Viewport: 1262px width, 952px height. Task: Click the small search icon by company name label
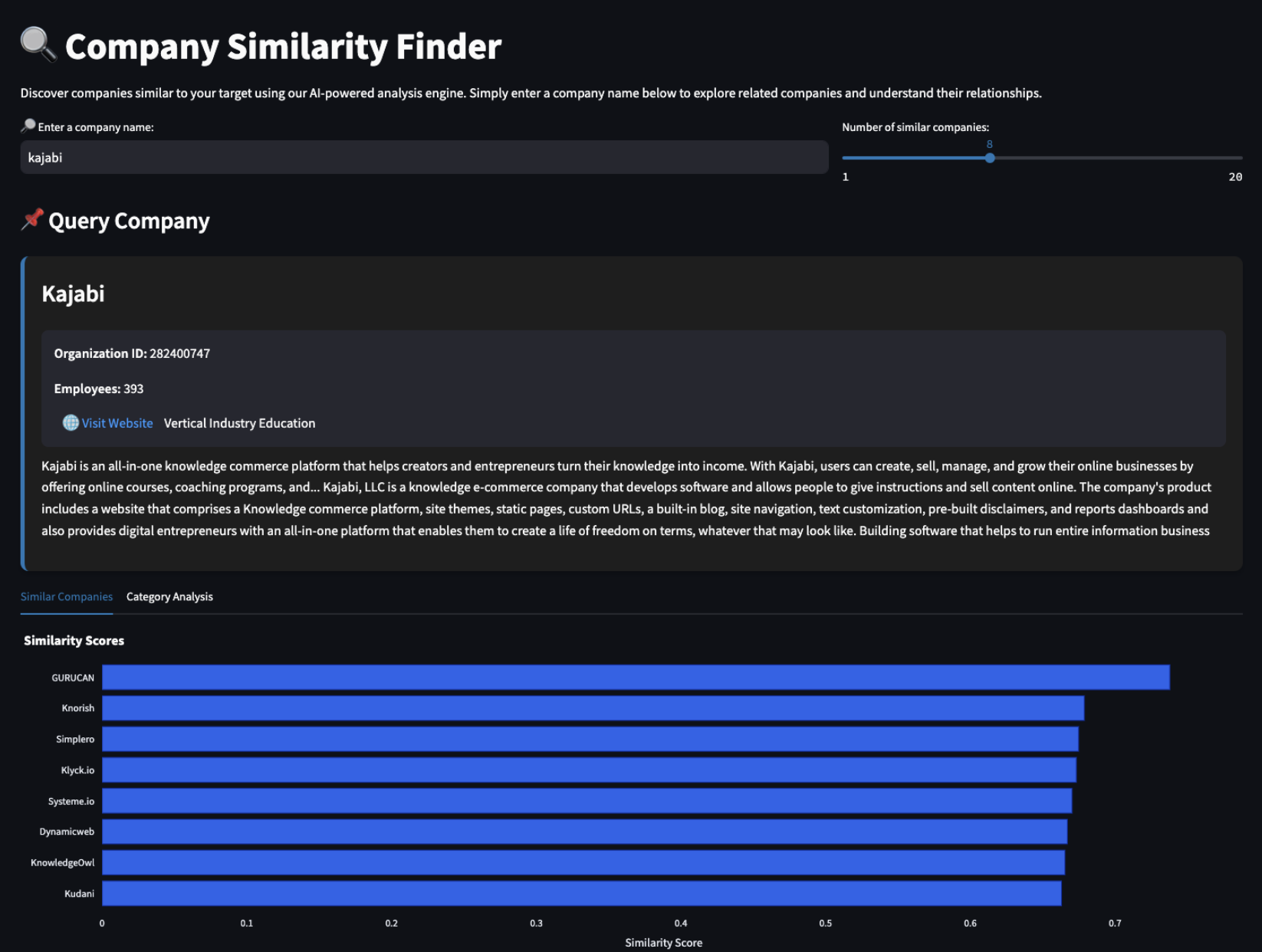coord(28,126)
